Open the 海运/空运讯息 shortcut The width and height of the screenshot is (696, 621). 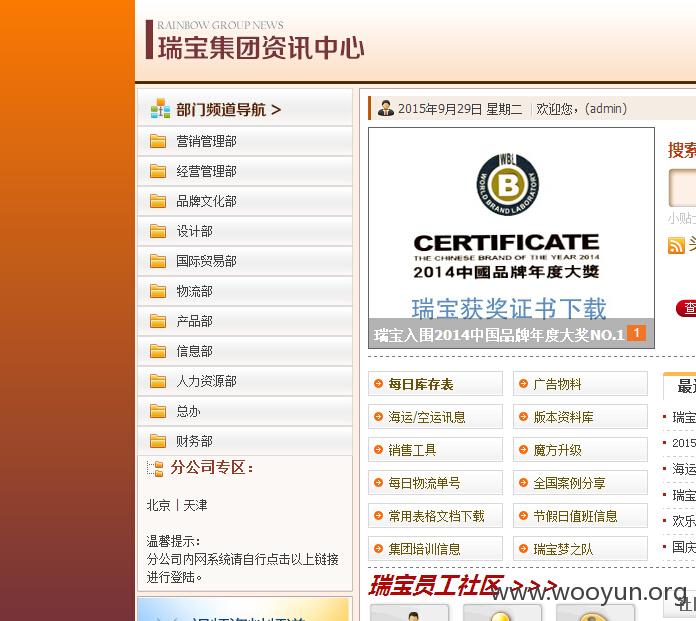click(435, 416)
